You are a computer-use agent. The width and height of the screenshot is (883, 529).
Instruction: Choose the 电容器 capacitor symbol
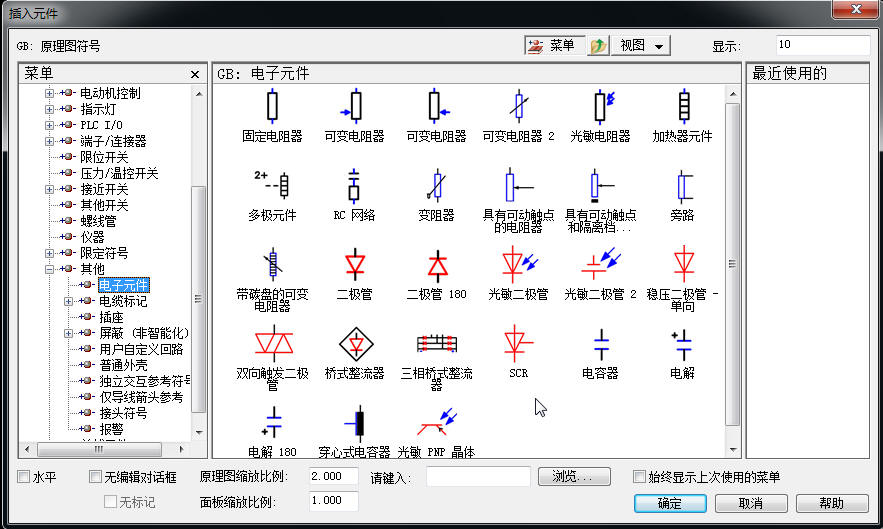tap(600, 345)
